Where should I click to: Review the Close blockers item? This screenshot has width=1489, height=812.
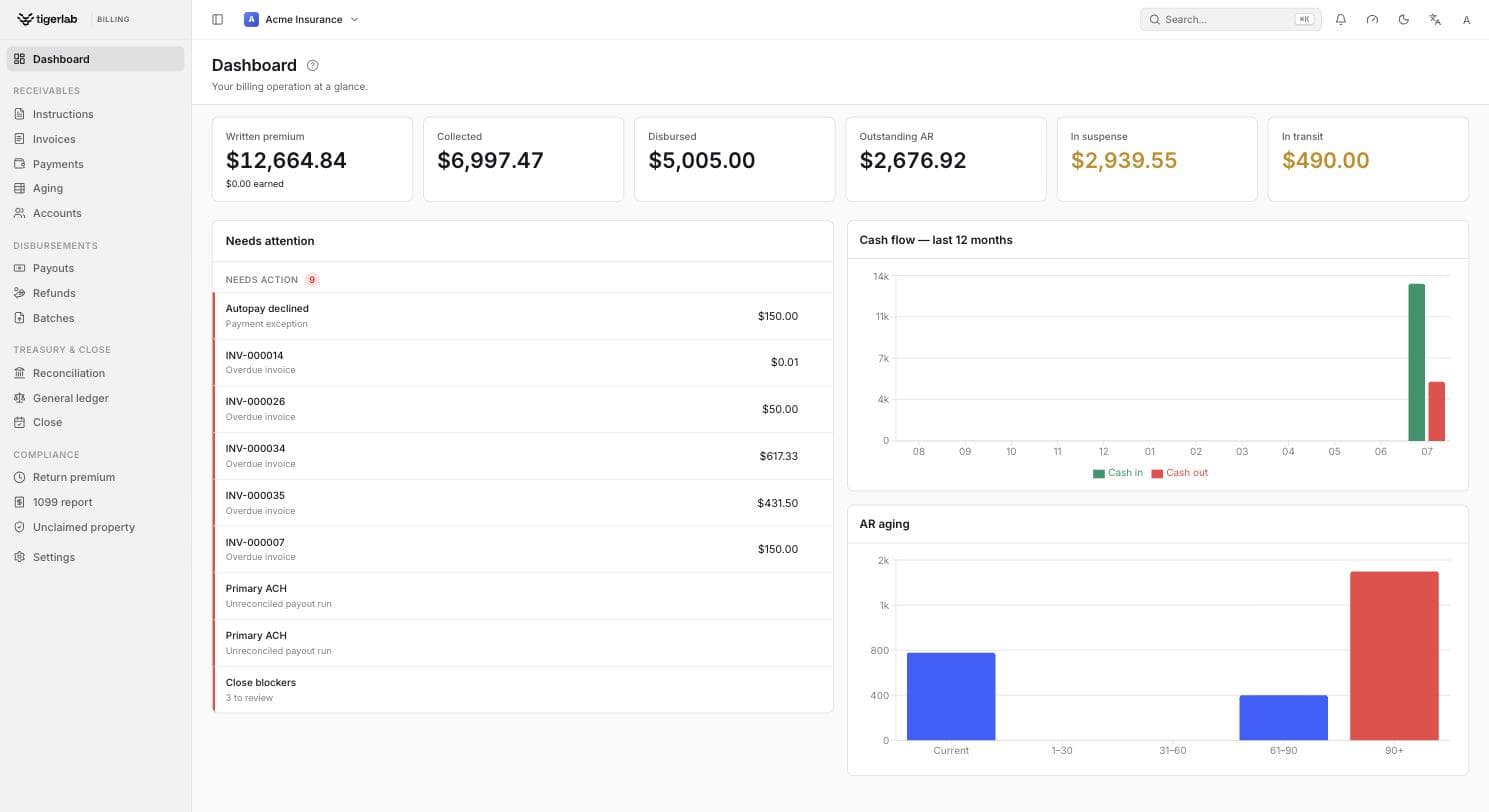523,690
